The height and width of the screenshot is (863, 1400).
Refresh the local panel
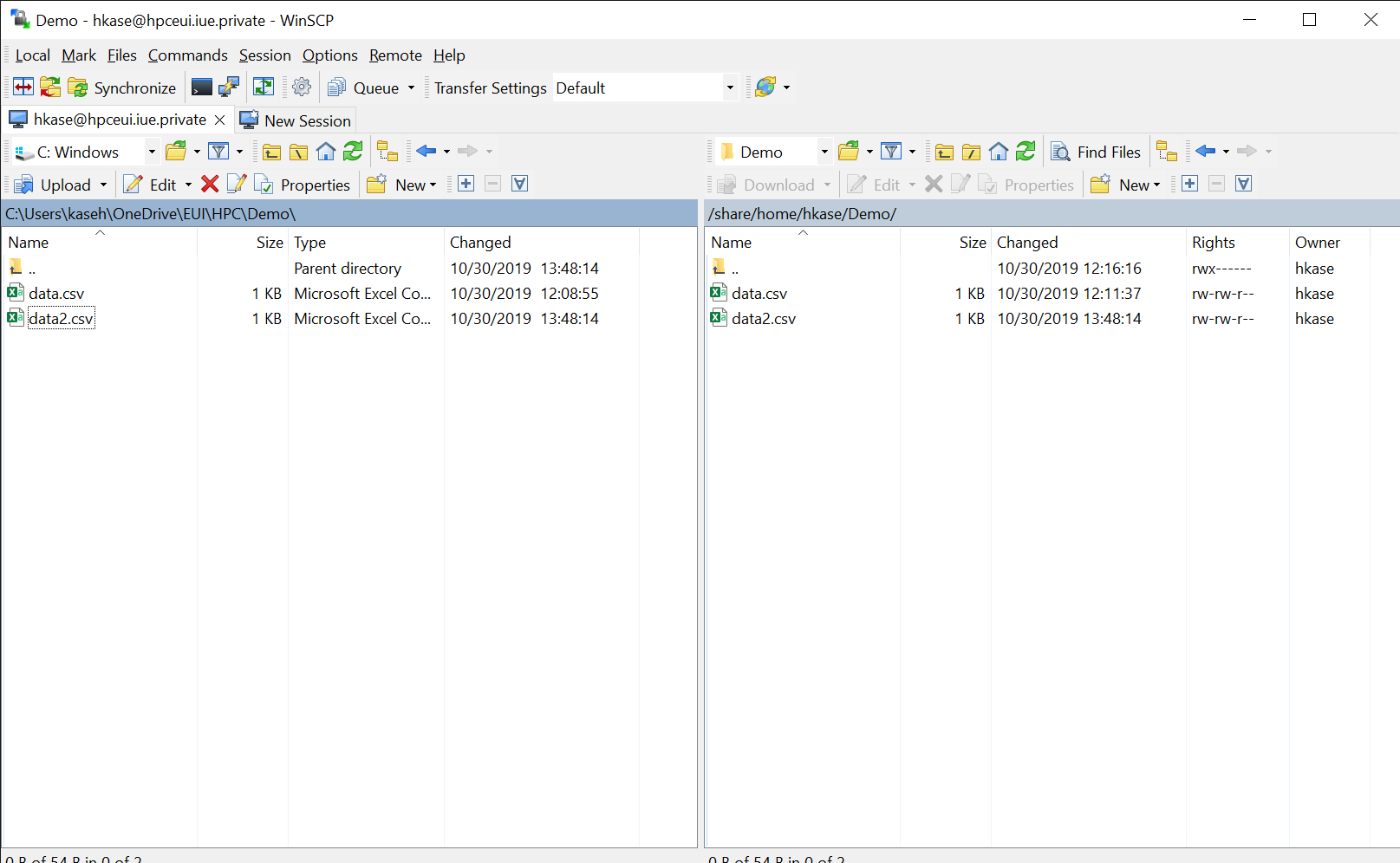(x=353, y=152)
